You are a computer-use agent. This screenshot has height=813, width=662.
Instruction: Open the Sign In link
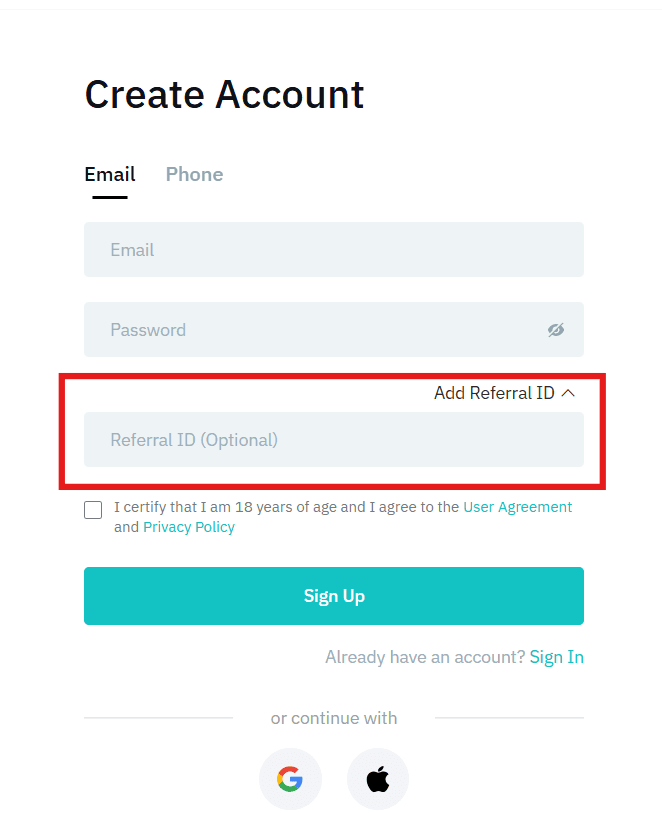557,657
